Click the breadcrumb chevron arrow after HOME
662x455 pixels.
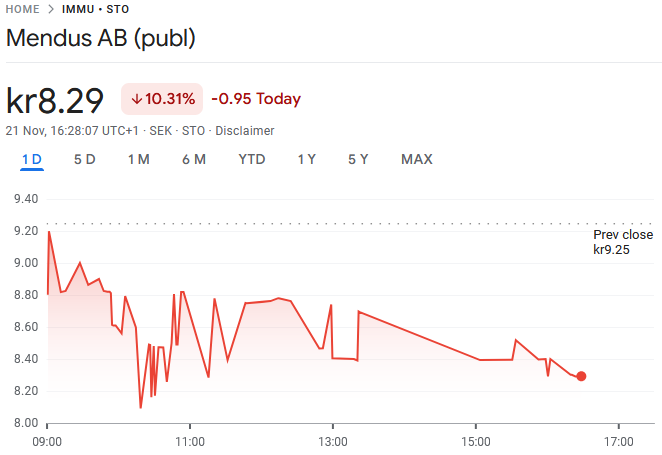(51, 9)
